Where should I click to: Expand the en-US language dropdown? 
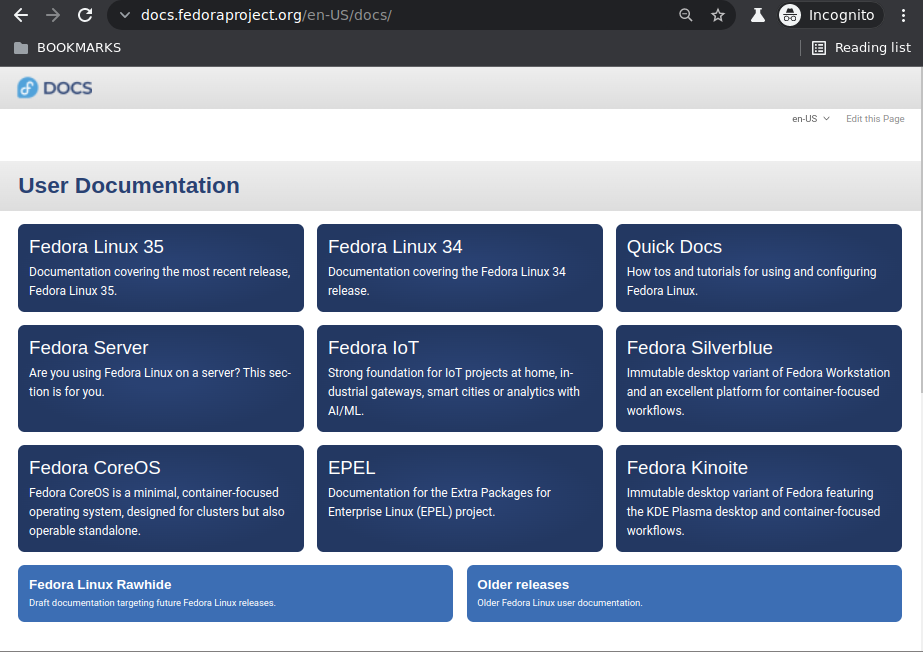point(811,119)
